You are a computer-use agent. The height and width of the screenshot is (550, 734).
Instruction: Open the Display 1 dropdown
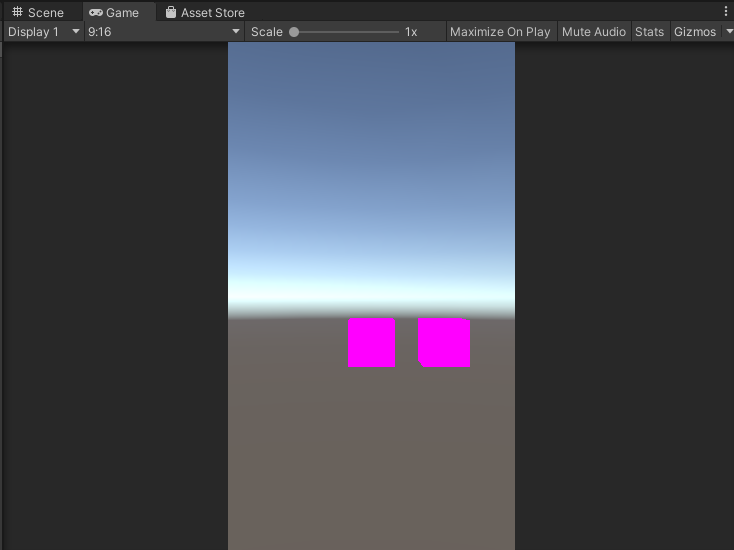pos(43,32)
